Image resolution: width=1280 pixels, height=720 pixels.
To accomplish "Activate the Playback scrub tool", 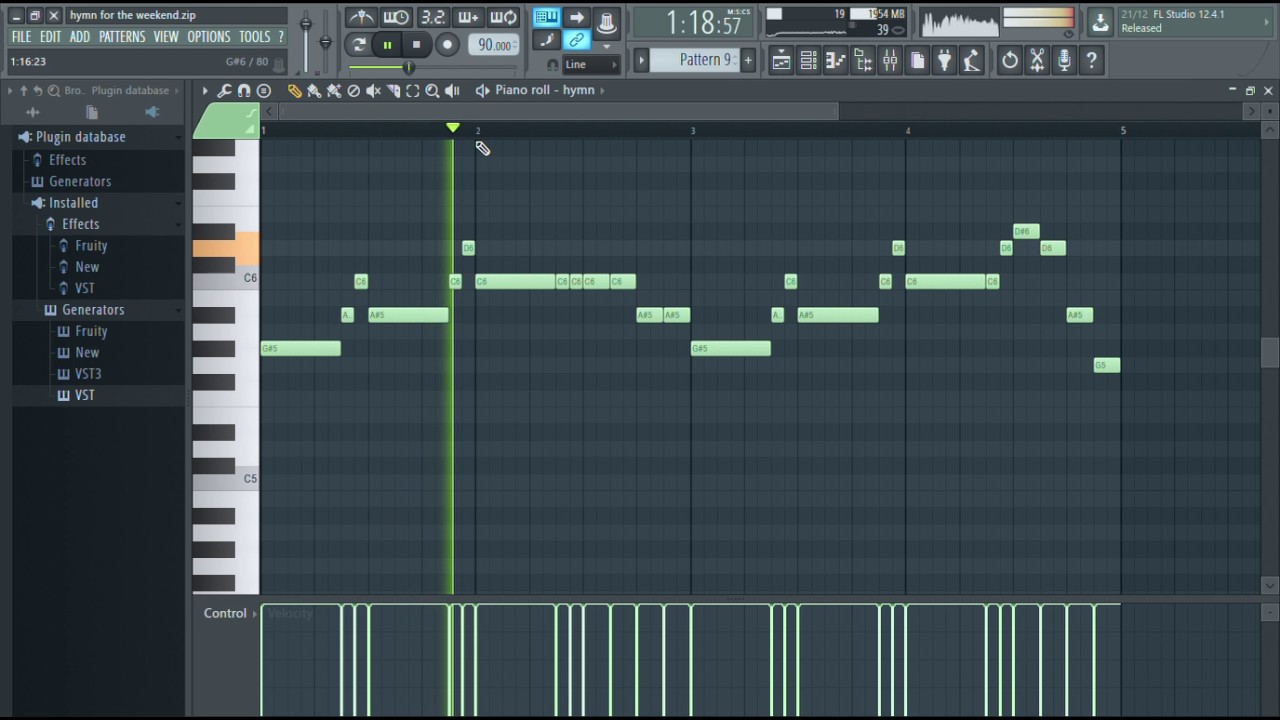I will [x=452, y=91].
